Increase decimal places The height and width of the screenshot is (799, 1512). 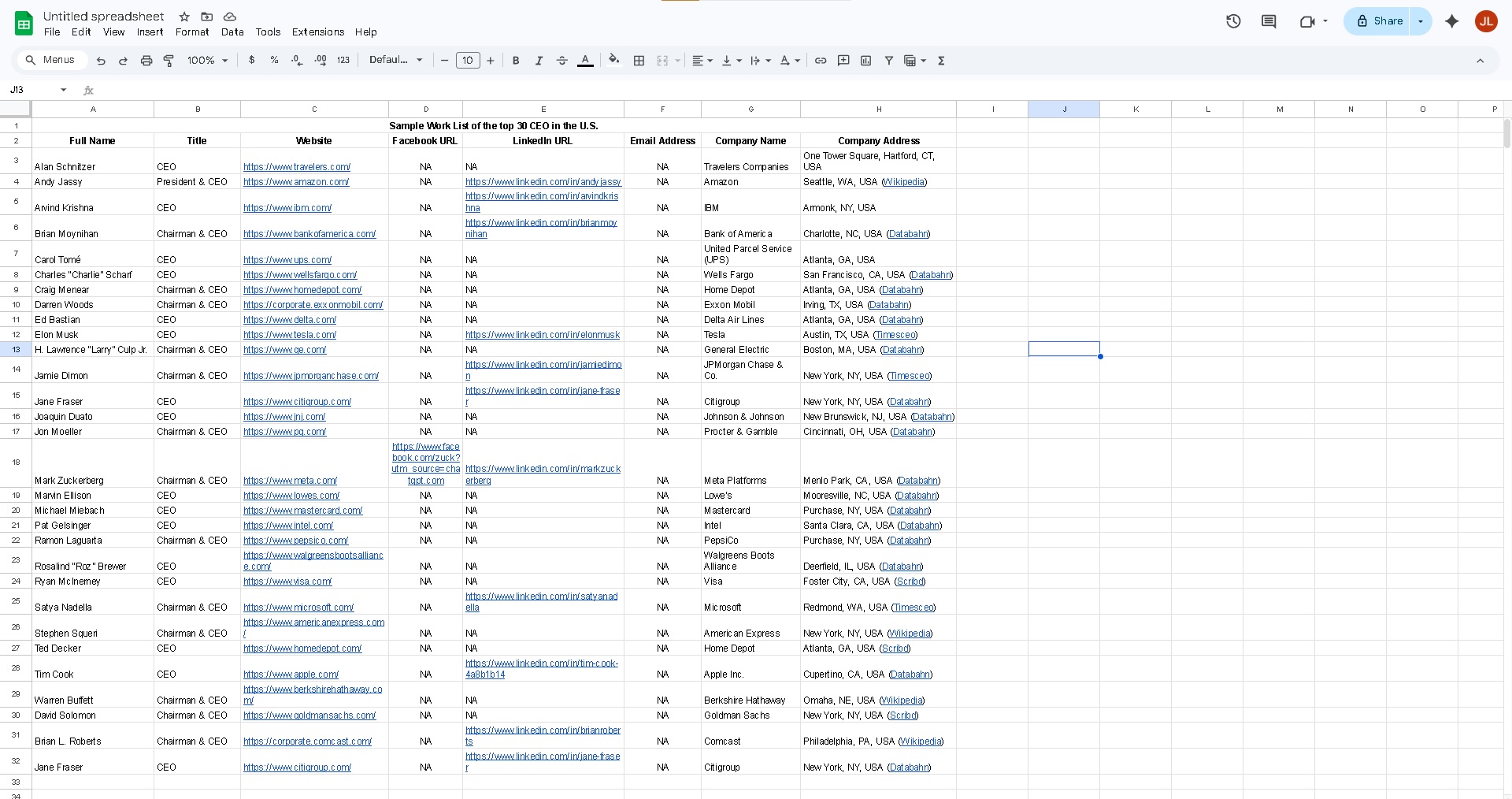click(x=321, y=60)
